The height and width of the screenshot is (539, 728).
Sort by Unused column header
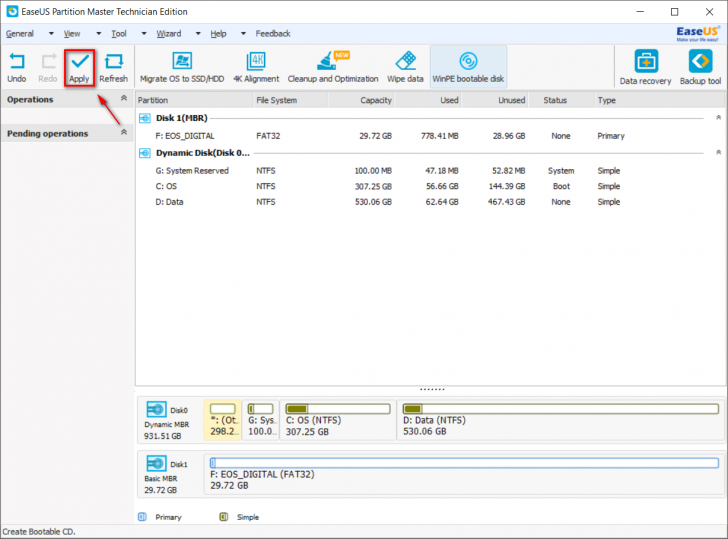495,100
